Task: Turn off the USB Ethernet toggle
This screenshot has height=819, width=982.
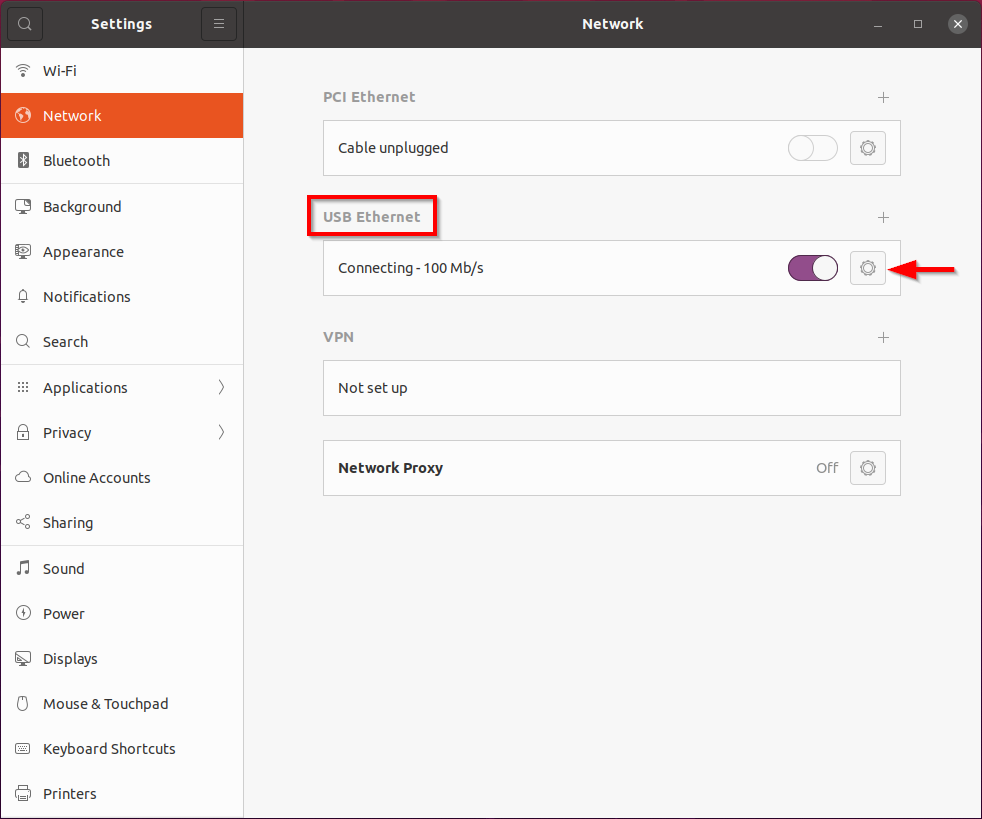Action: click(x=812, y=268)
